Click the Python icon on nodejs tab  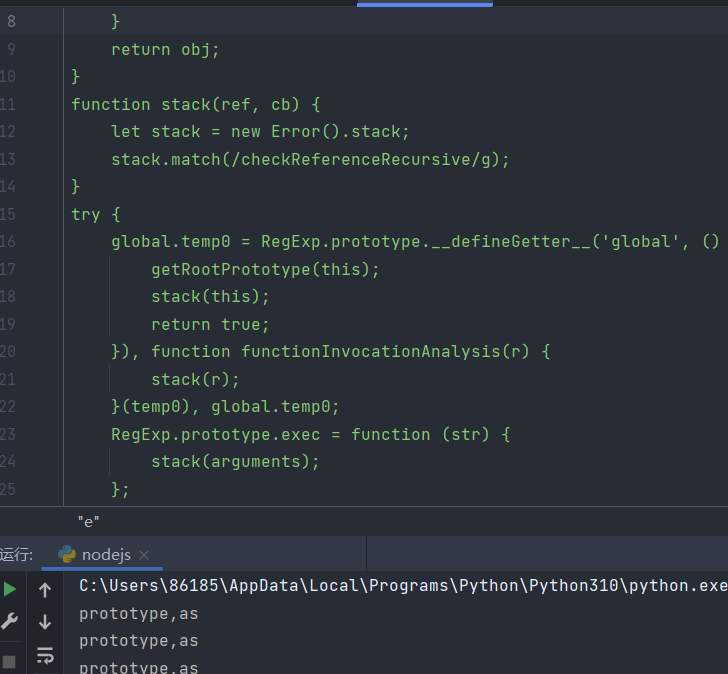coord(67,554)
